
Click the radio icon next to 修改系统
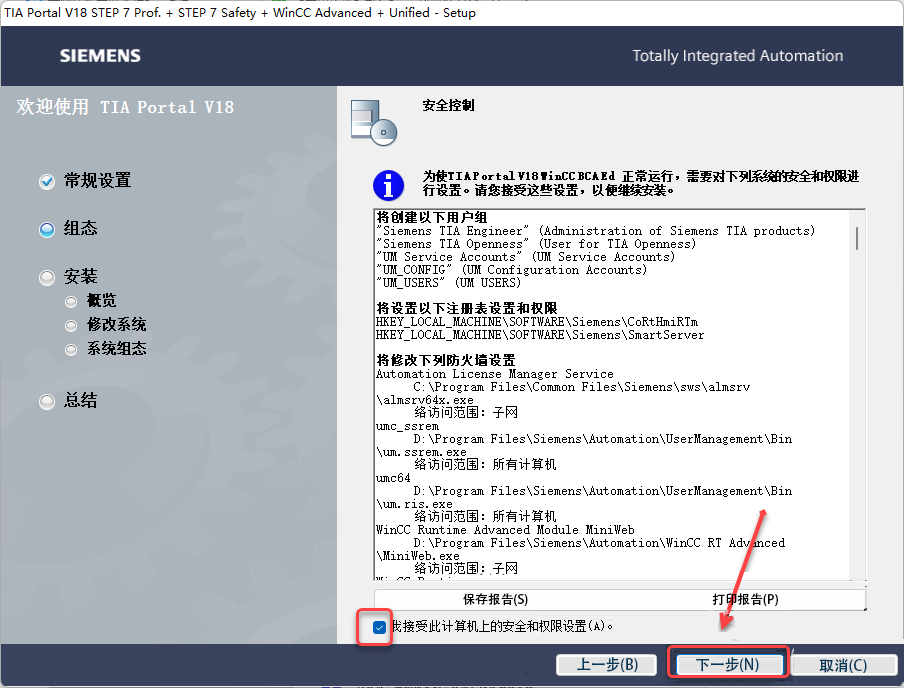tap(70, 324)
